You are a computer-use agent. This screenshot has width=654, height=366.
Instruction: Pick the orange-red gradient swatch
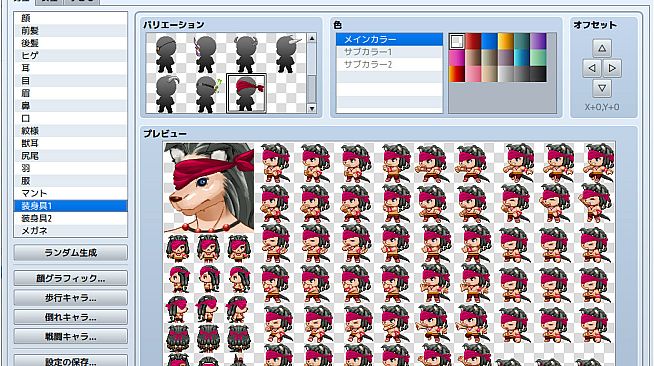[x=457, y=74]
